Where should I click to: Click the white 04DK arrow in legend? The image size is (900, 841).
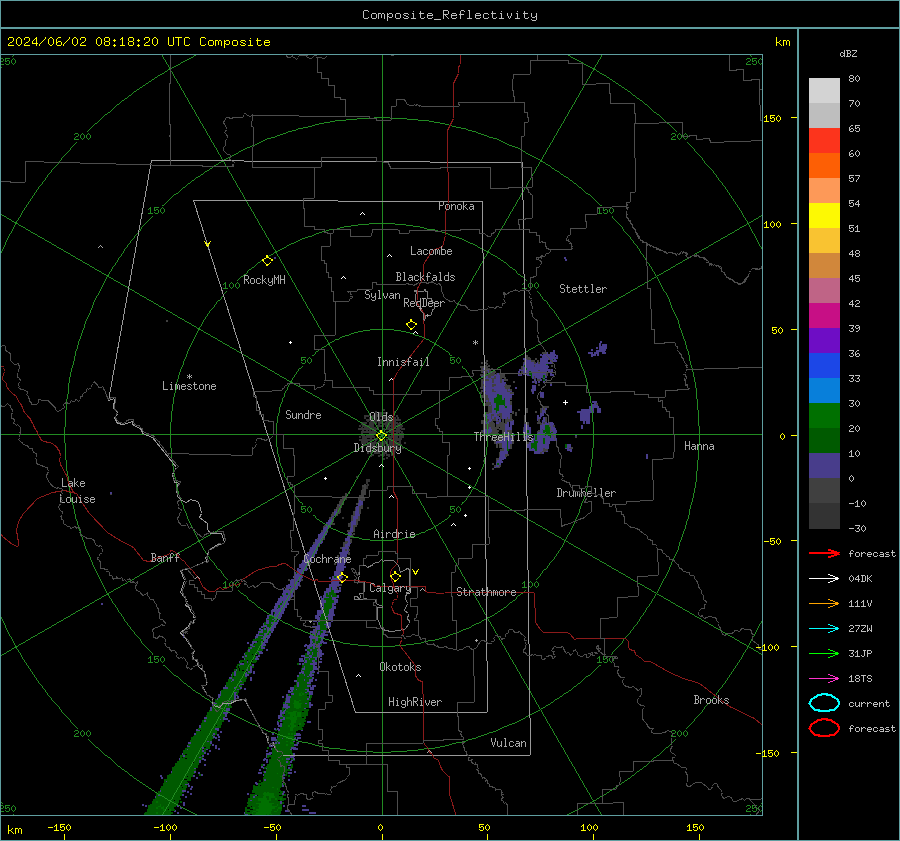824,579
